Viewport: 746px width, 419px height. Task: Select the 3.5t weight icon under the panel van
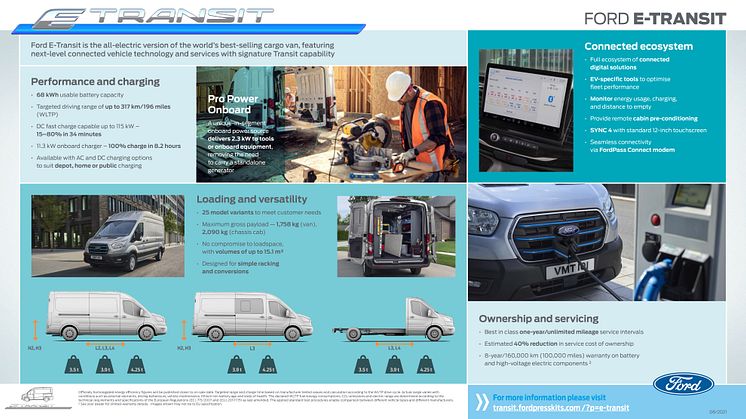(x=74, y=364)
